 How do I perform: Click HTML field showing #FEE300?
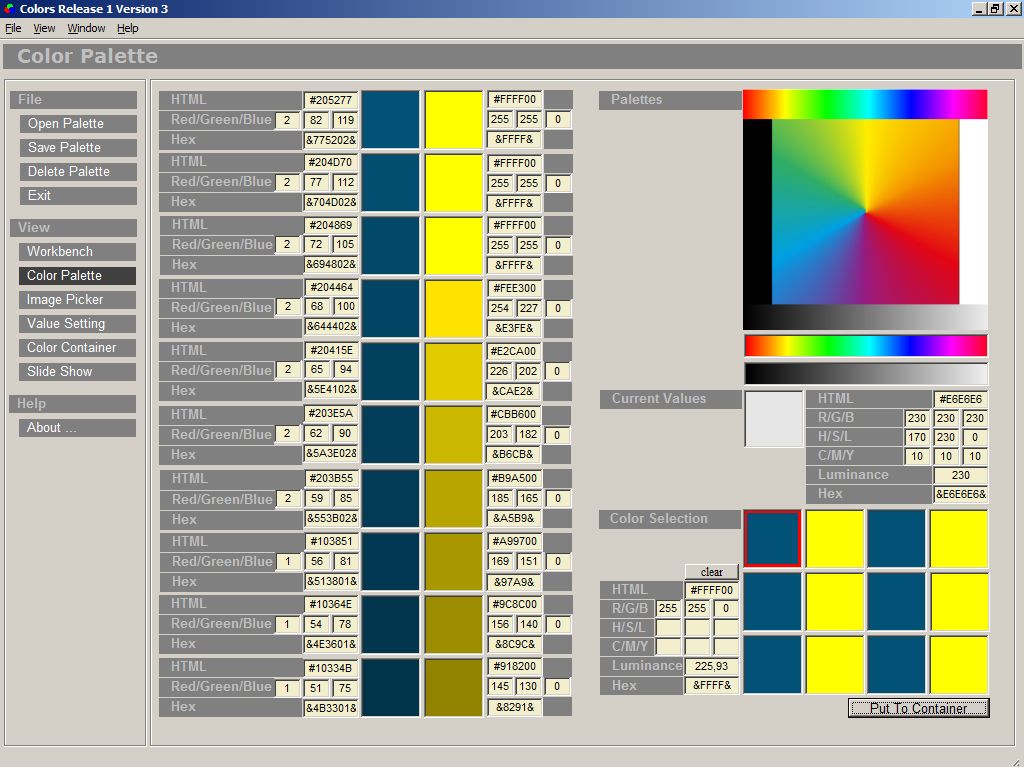pyautogui.click(x=515, y=288)
